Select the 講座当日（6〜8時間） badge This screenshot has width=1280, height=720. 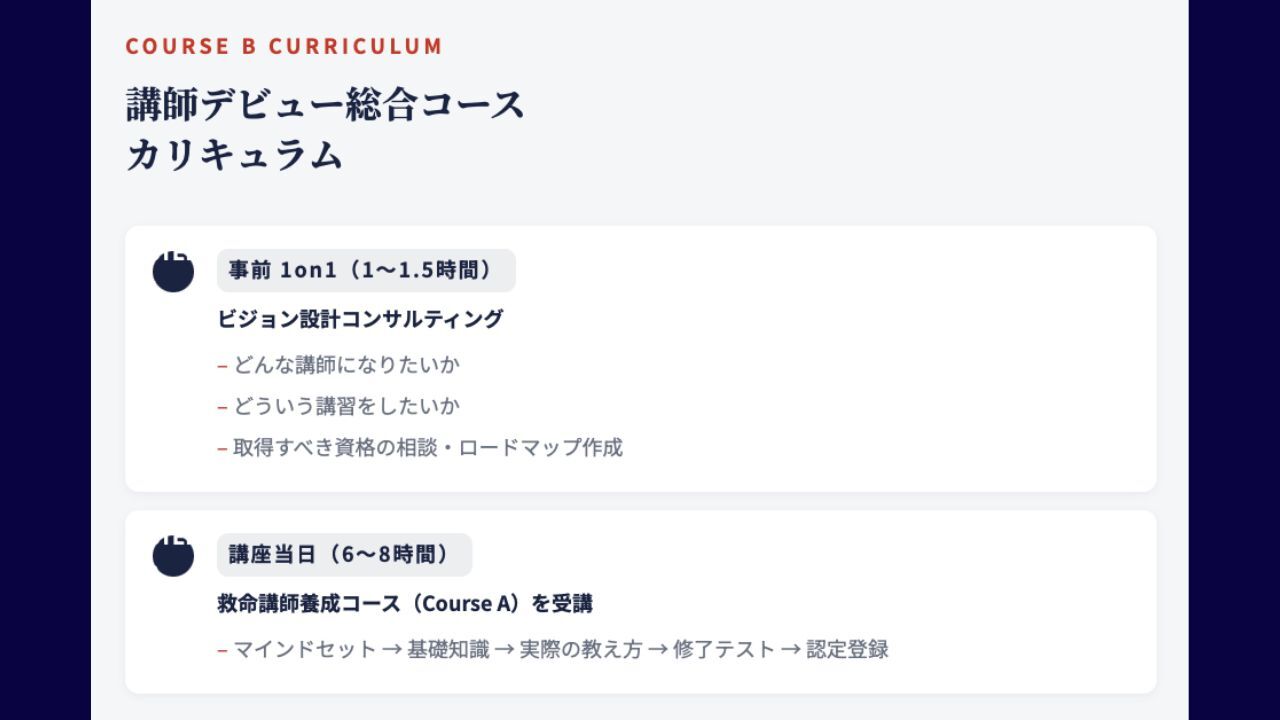[344, 555]
